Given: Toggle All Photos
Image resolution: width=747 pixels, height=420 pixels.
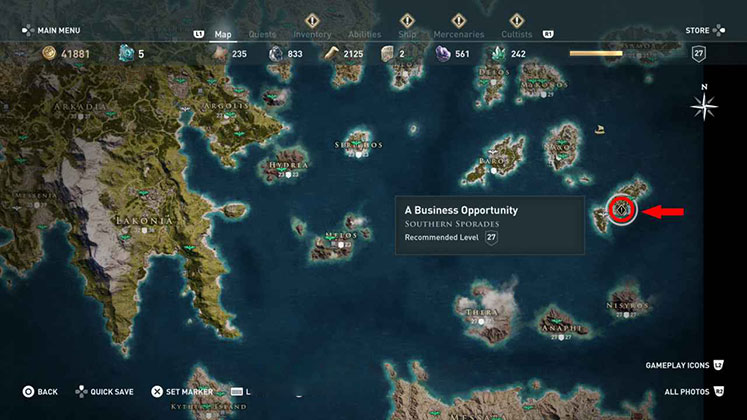Looking at the screenshot, I should (x=694, y=391).
